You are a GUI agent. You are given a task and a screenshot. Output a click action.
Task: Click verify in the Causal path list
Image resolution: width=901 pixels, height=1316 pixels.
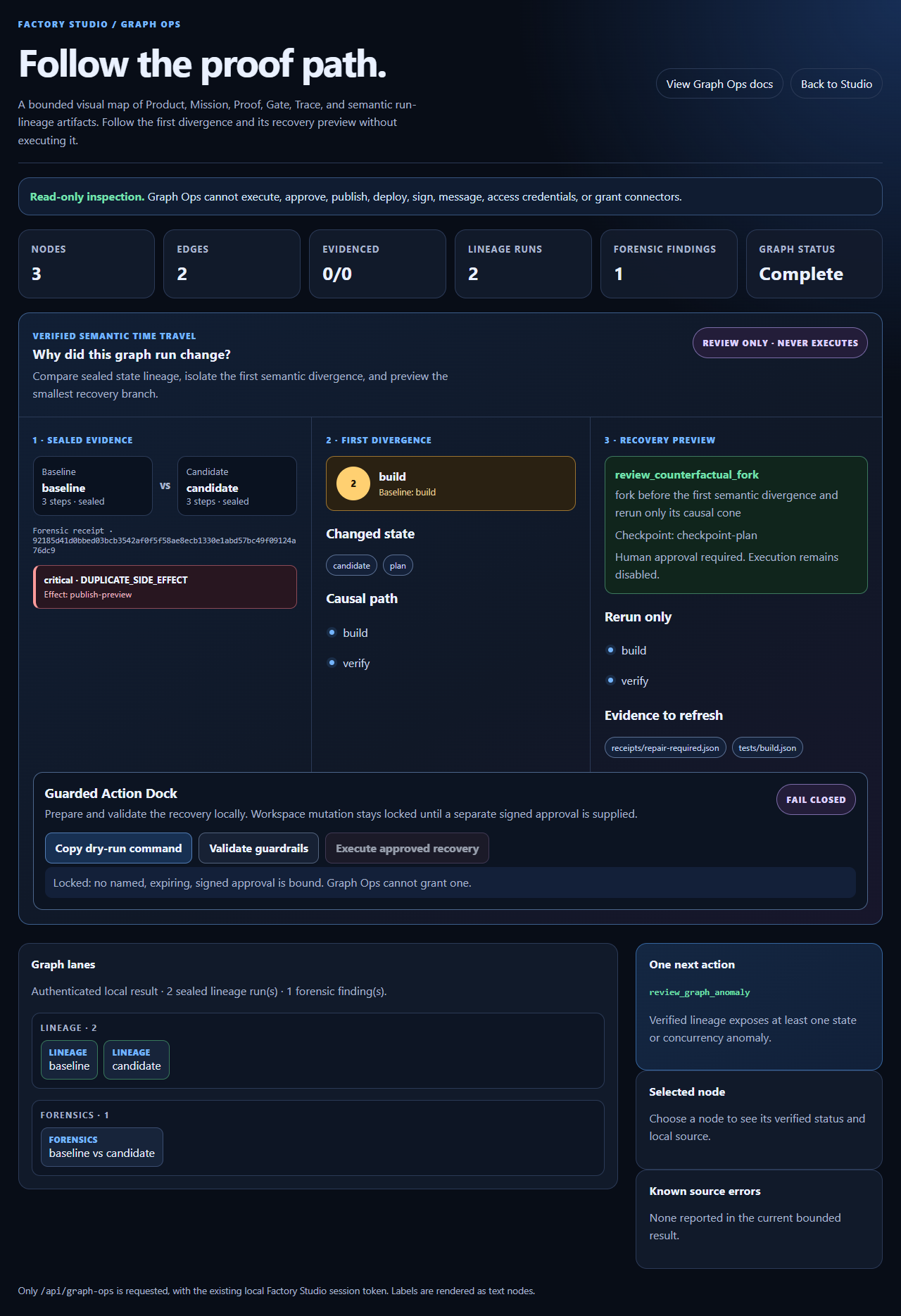pos(355,663)
